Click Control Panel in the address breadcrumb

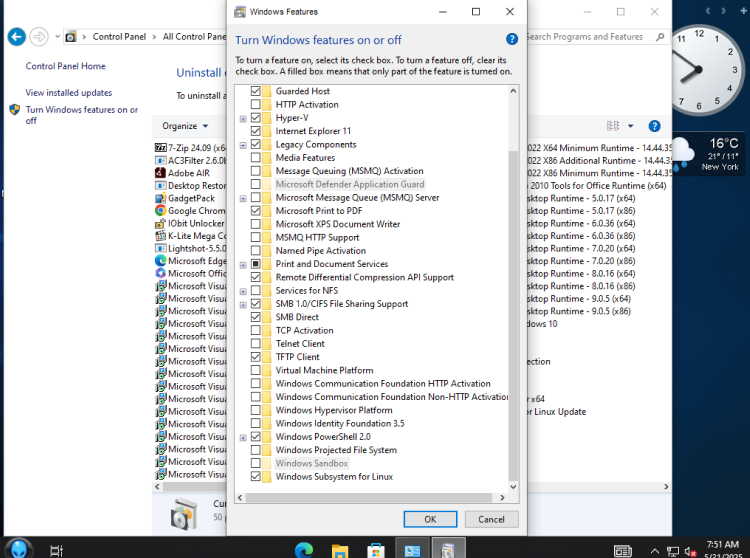tap(119, 37)
